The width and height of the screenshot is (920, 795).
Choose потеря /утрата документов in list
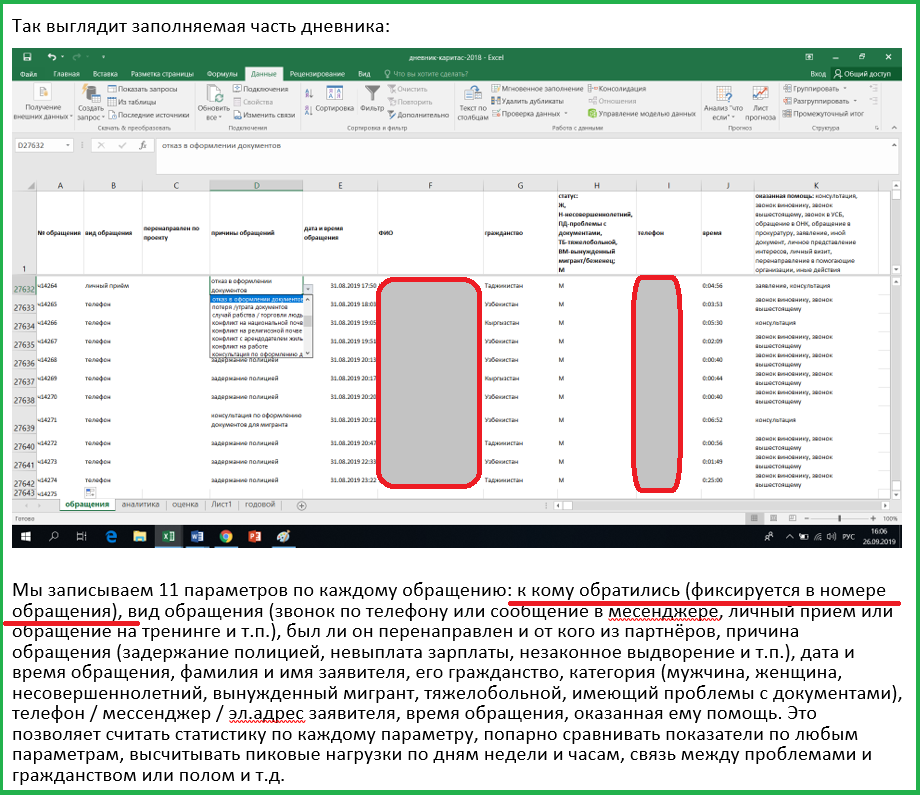[258, 307]
